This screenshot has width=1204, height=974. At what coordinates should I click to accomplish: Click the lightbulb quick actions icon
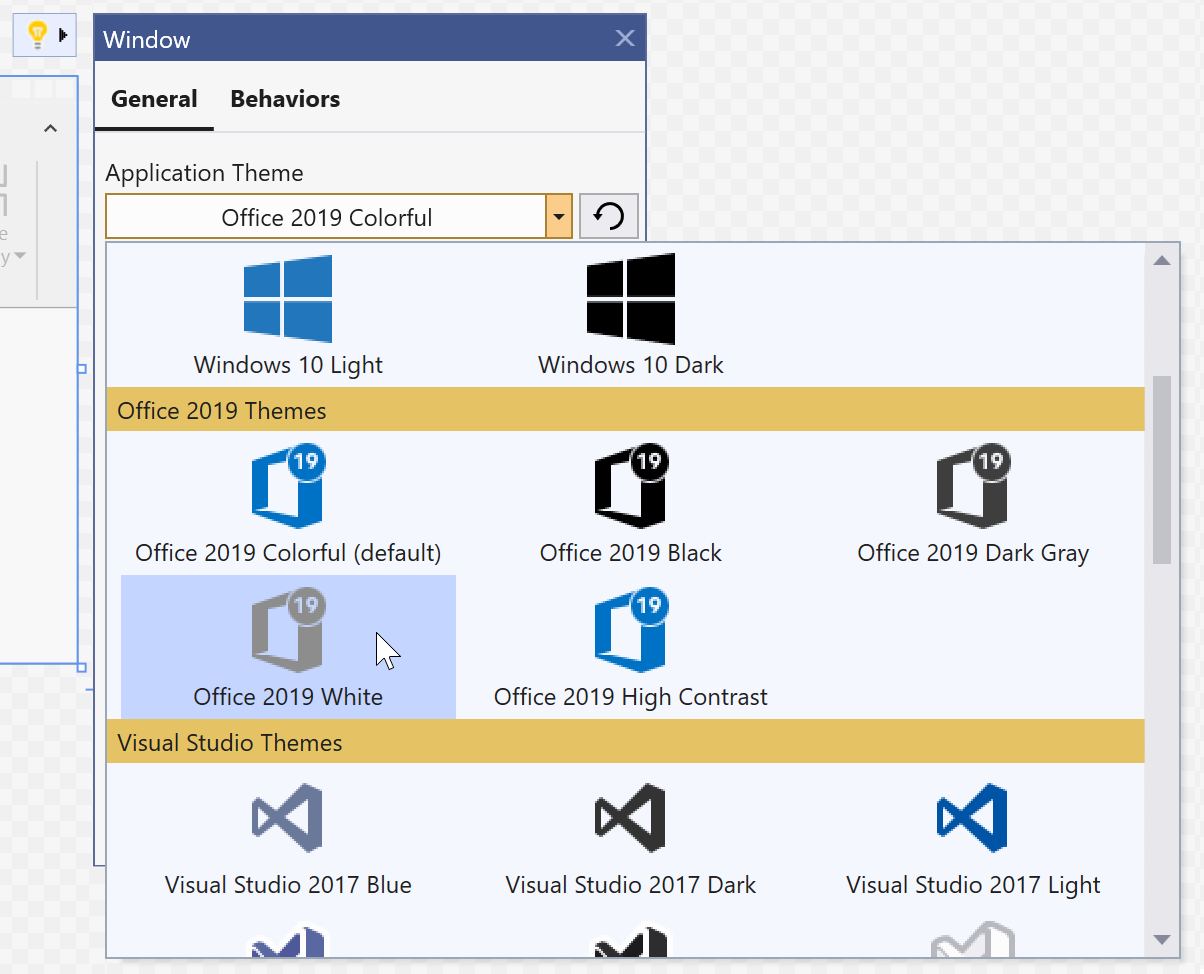click(37, 36)
